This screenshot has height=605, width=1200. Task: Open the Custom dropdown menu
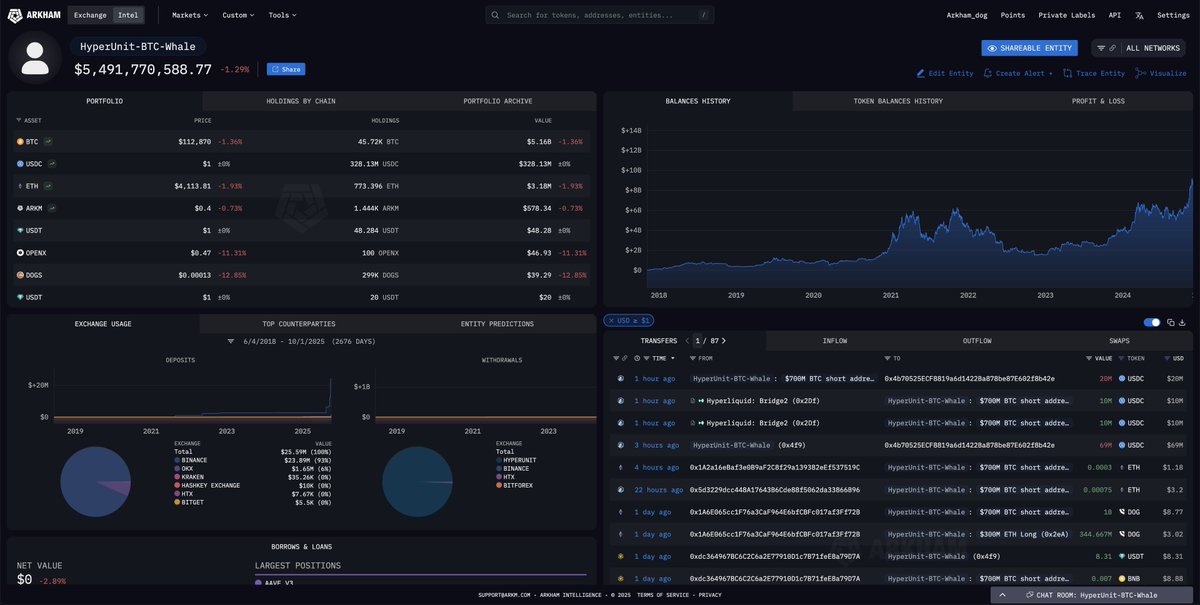(238, 15)
